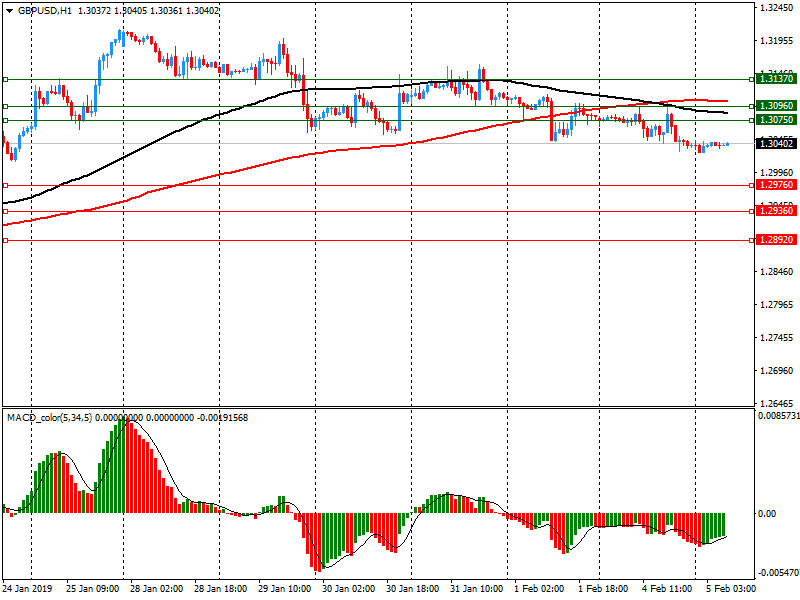Click the MACD 0.00 scale value

[x=767, y=514]
